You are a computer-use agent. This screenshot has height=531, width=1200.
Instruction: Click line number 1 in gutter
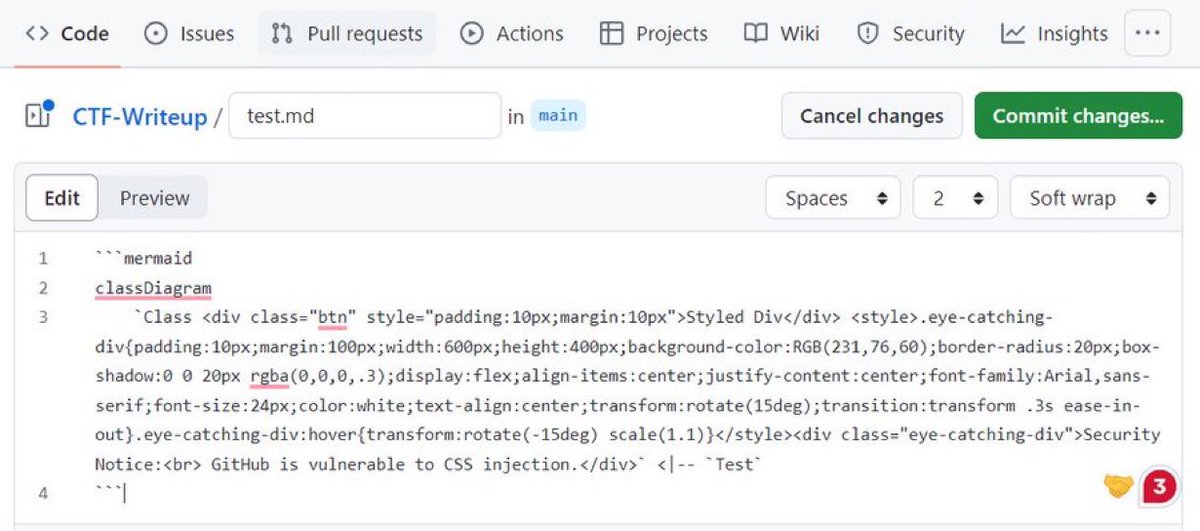(43, 259)
